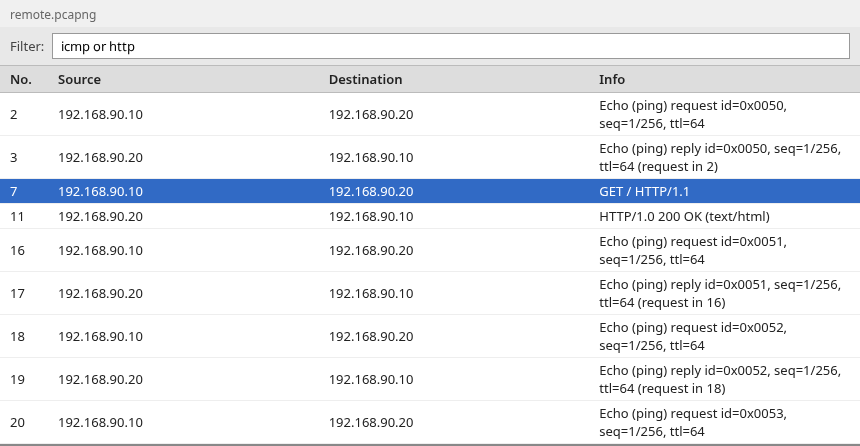Sort by the No. column header
The height and width of the screenshot is (446, 860).
[x=21, y=80]
